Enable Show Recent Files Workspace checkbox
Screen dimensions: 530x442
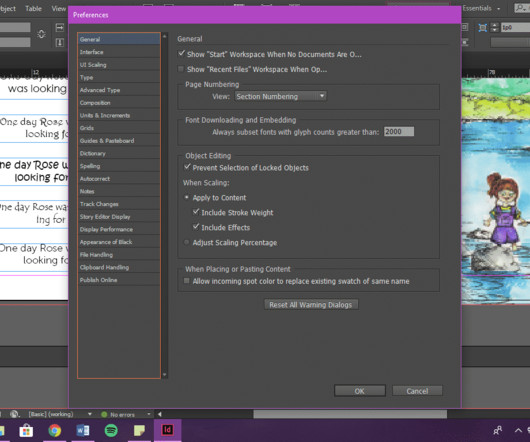tap(181, 69)
